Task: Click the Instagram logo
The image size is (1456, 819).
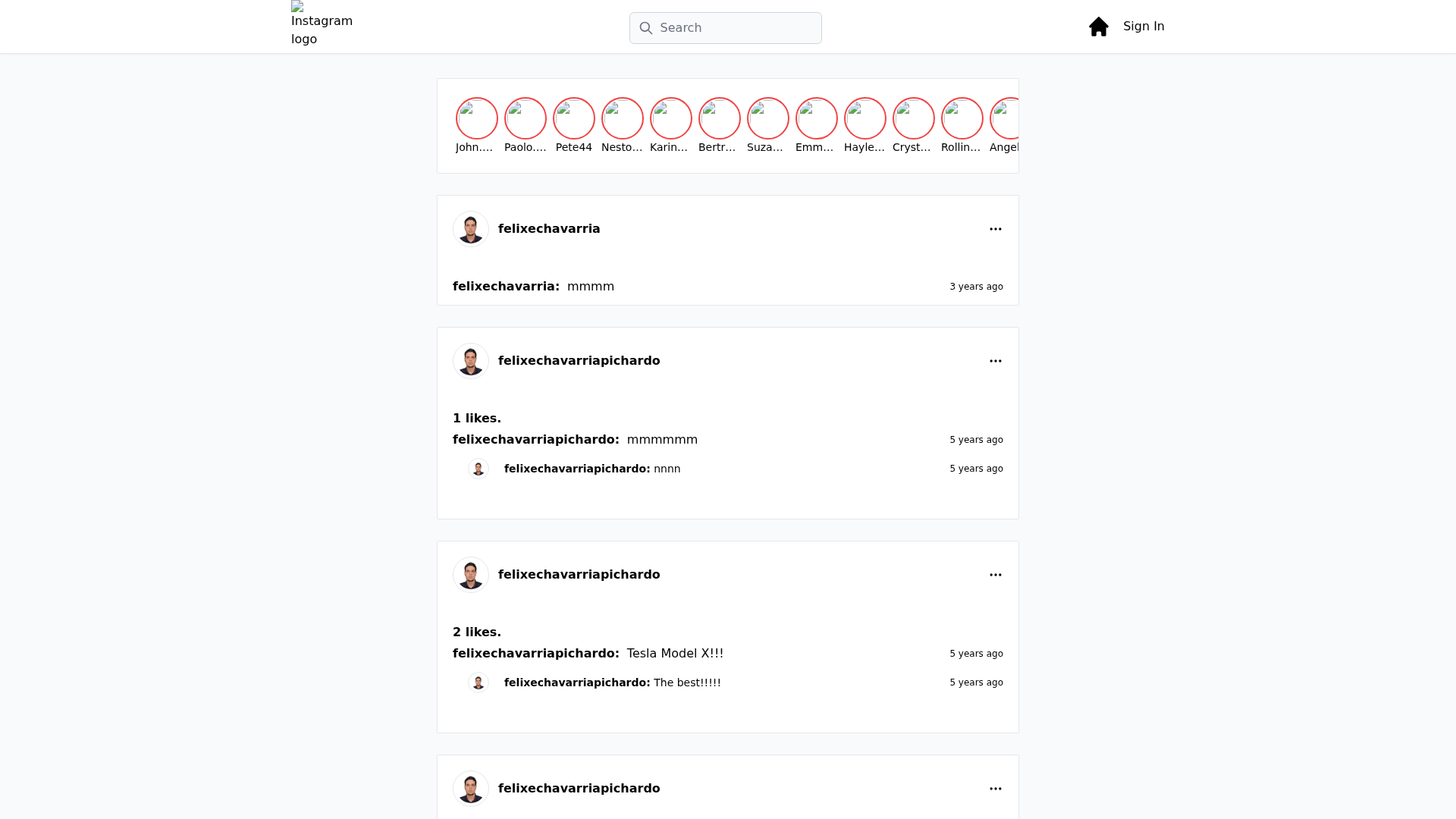Action: [x=322, y=24]
